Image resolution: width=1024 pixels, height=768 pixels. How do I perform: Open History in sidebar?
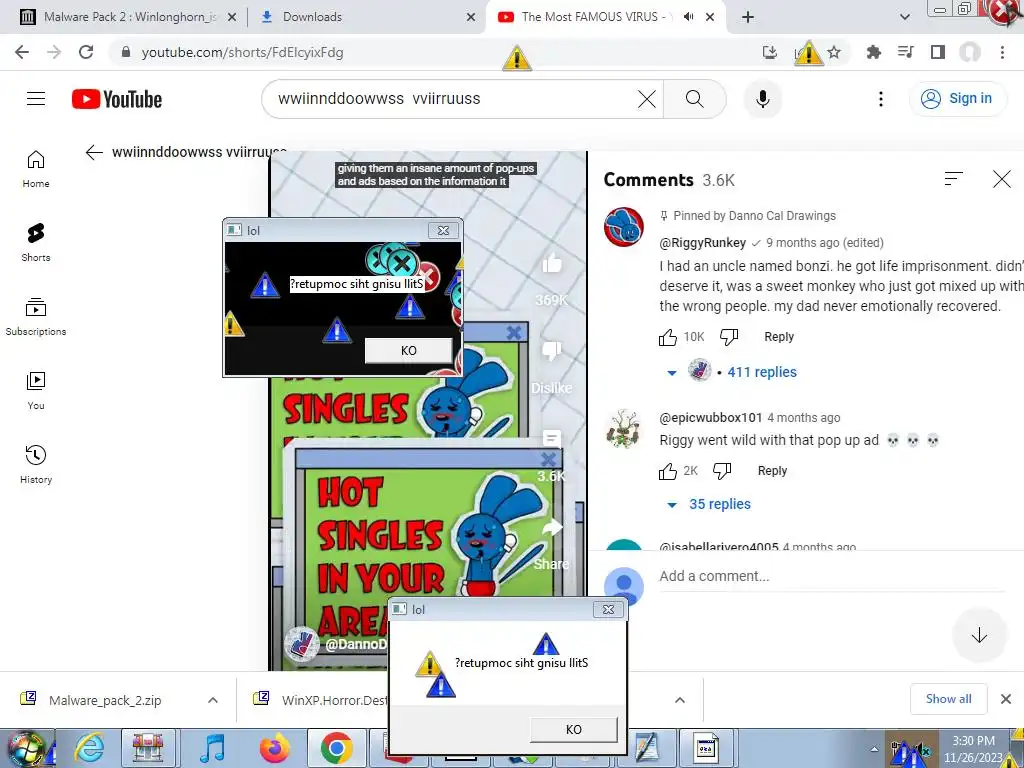36,464
